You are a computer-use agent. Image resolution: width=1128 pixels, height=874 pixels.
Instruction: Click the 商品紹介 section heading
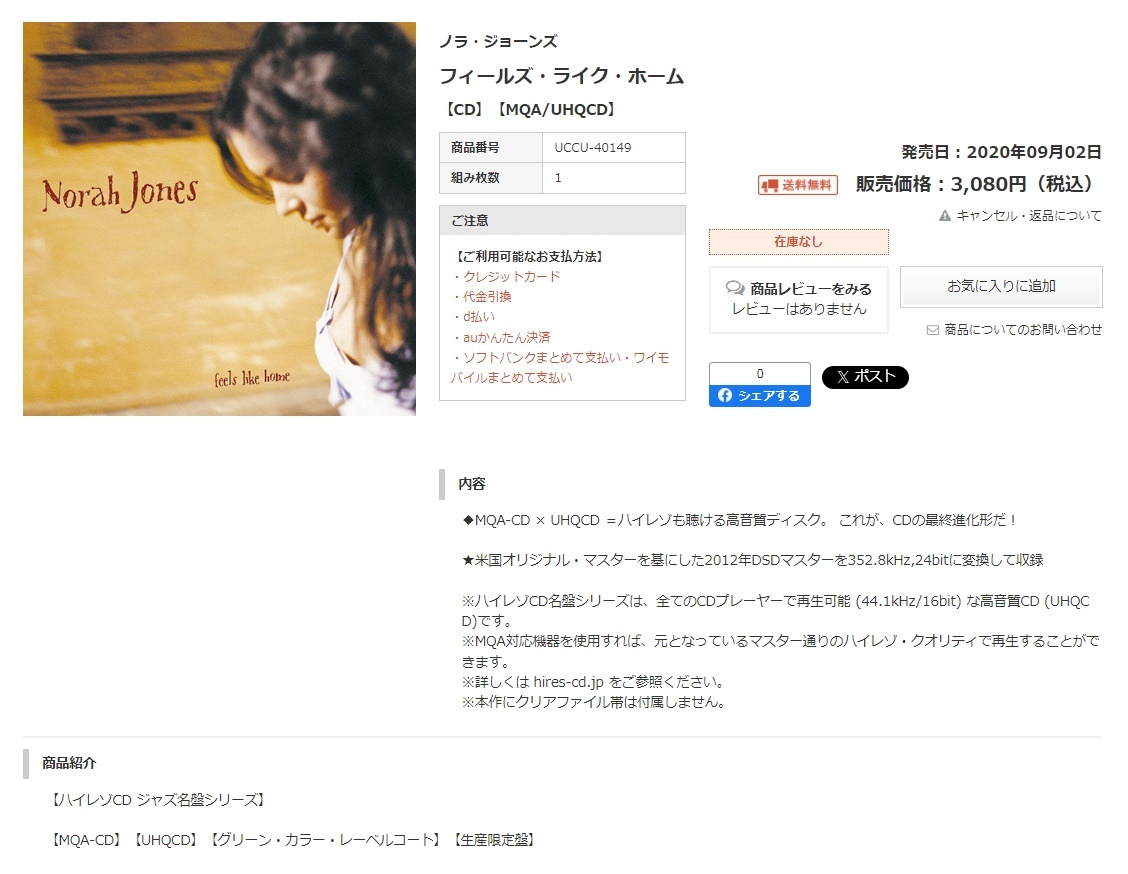(x=69, y=763)
